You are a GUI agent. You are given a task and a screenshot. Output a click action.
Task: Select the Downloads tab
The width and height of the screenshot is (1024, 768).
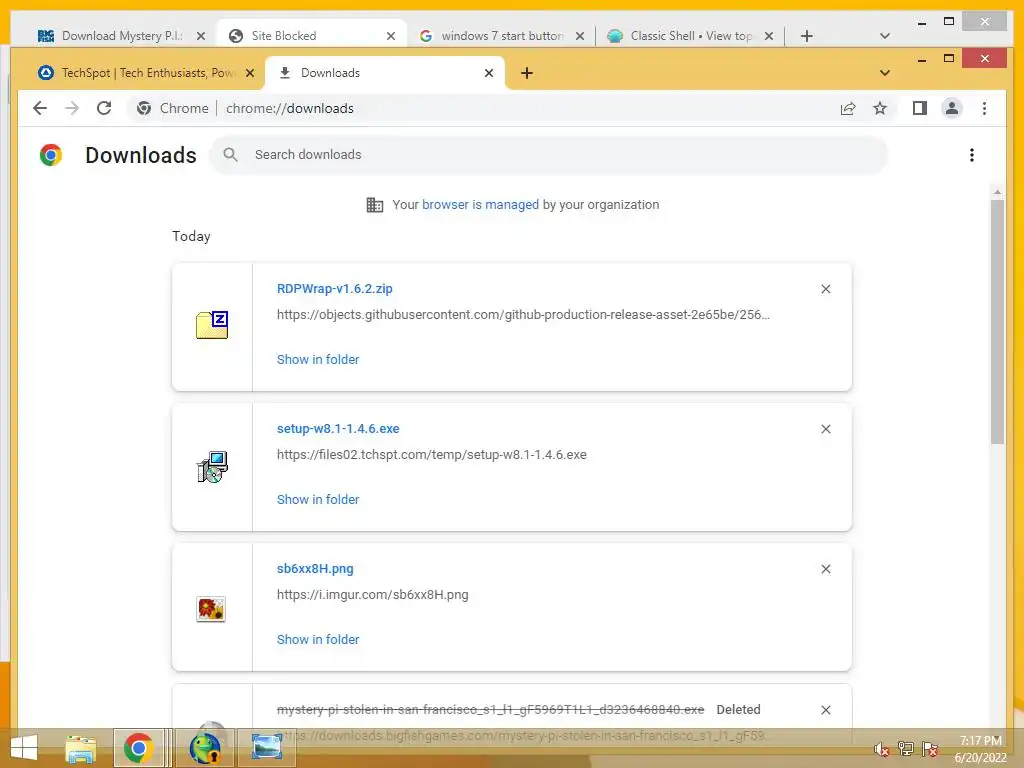pos(384,73)
